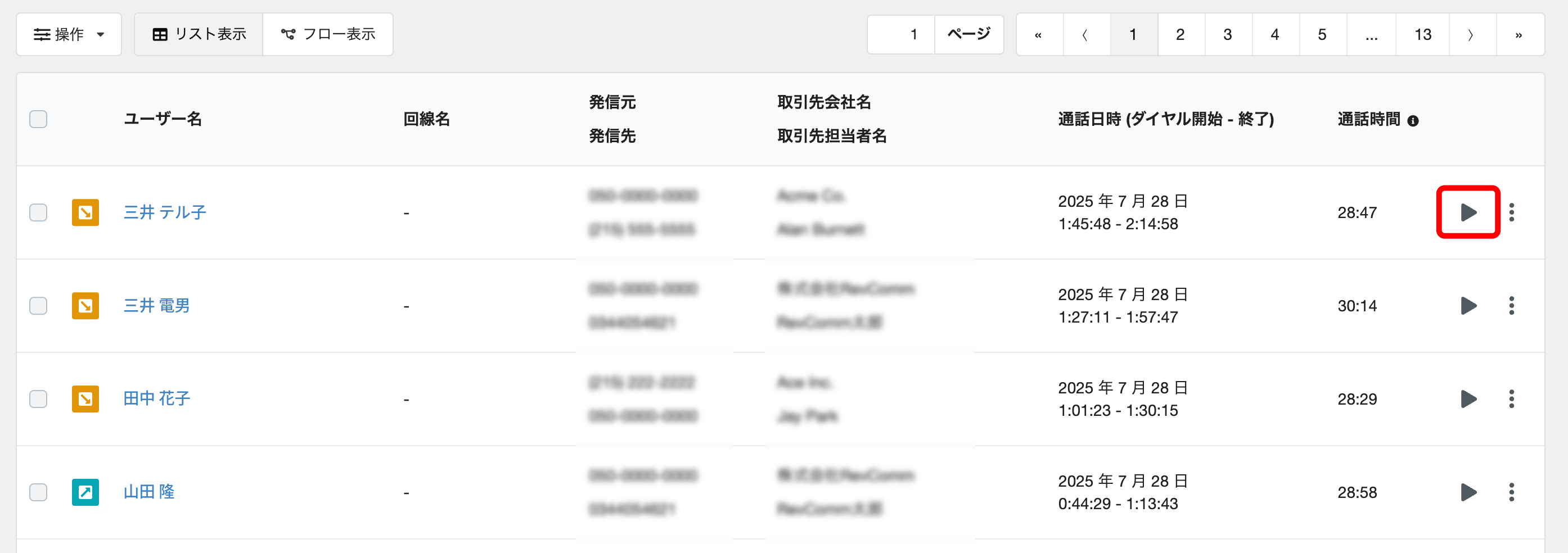Open user link 田中 花子
1568x553 pixels.
156,398
